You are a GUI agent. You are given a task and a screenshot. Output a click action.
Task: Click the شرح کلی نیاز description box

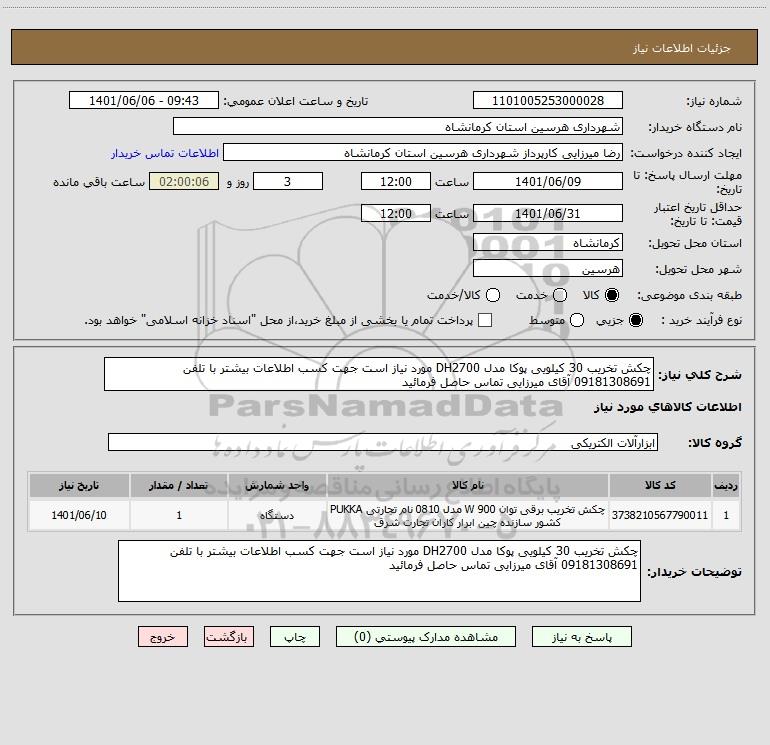(x=379, y=375)
